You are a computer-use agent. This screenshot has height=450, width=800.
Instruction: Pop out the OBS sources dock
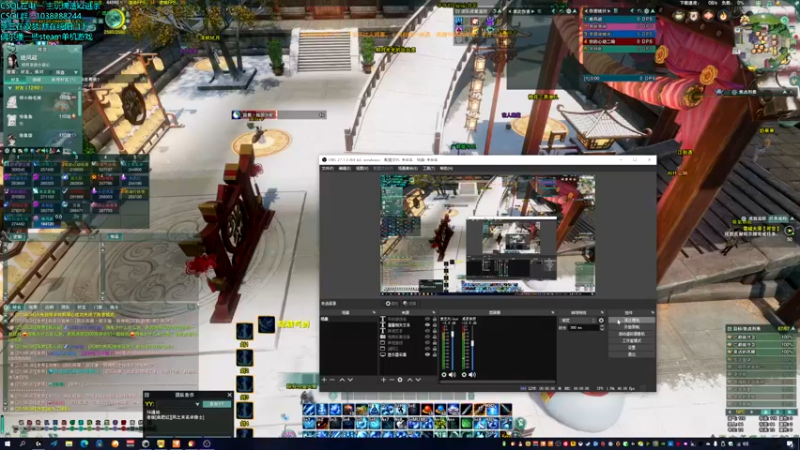click(434, 312)
